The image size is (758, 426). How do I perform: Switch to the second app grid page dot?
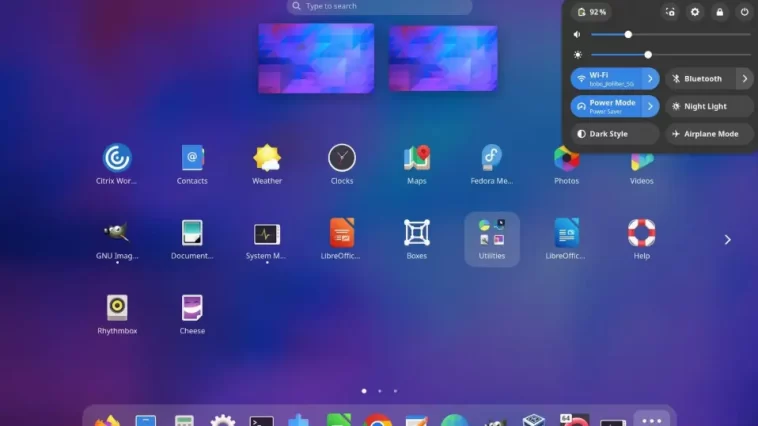click(379, 391)
